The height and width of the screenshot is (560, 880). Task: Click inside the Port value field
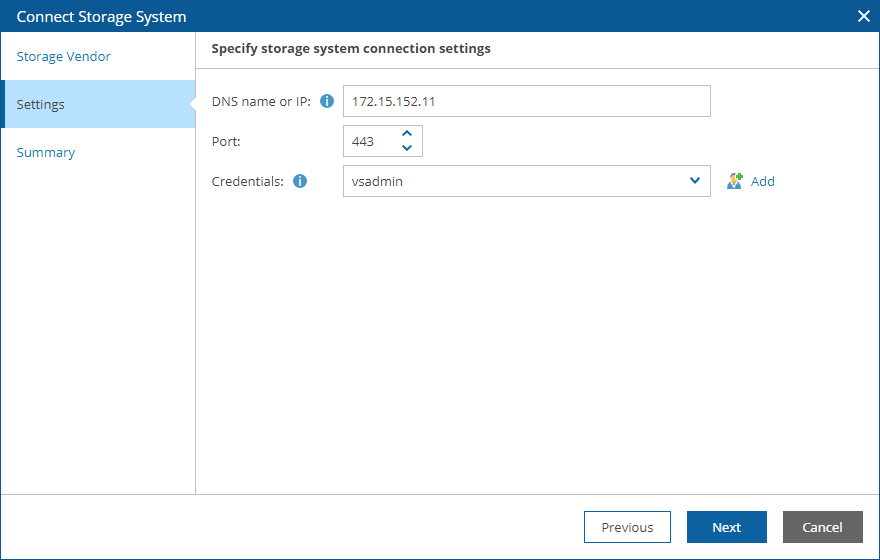[x=367, y=142]
